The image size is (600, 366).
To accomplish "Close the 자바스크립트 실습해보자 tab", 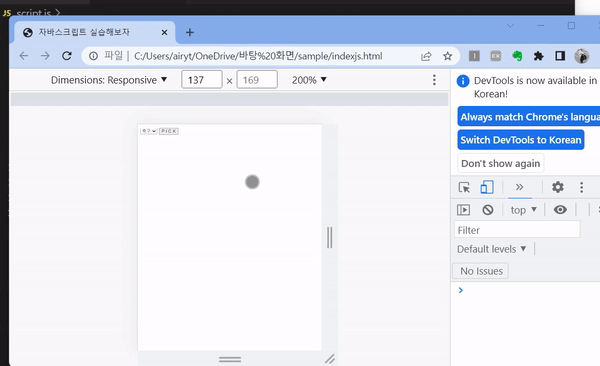I will [x=164, y=33].
